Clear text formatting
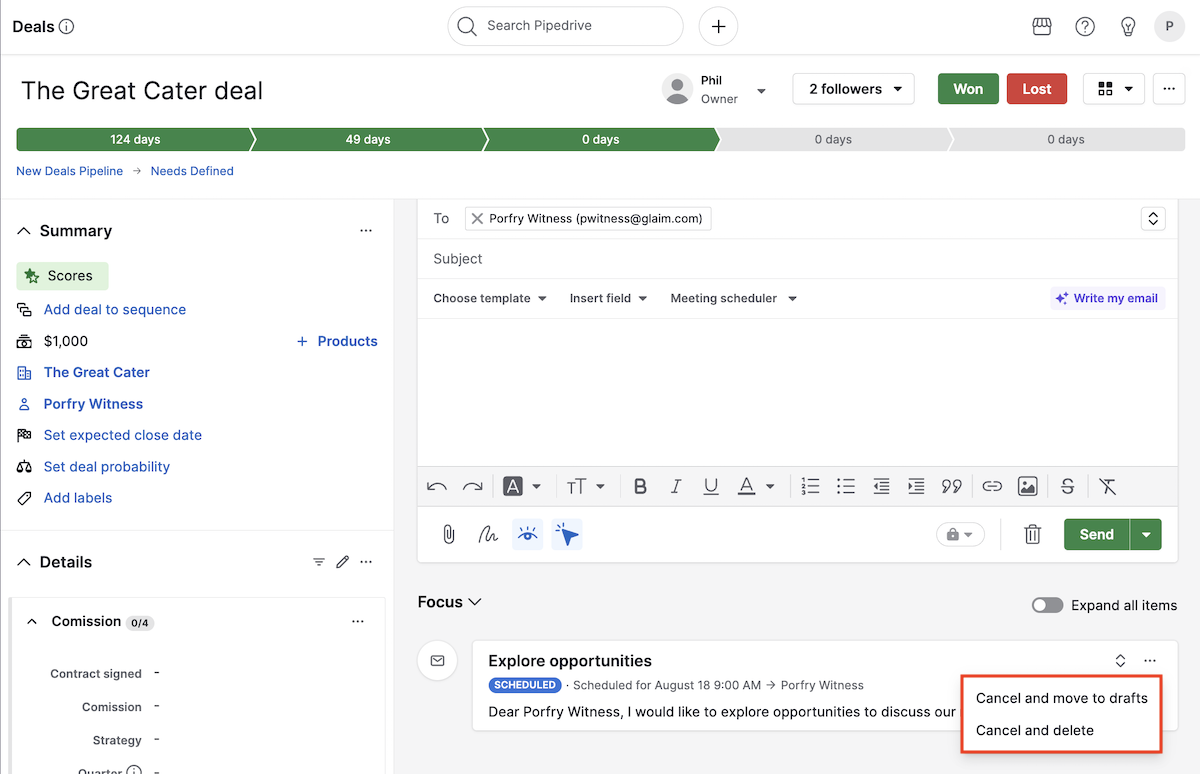 point(1107,487)
